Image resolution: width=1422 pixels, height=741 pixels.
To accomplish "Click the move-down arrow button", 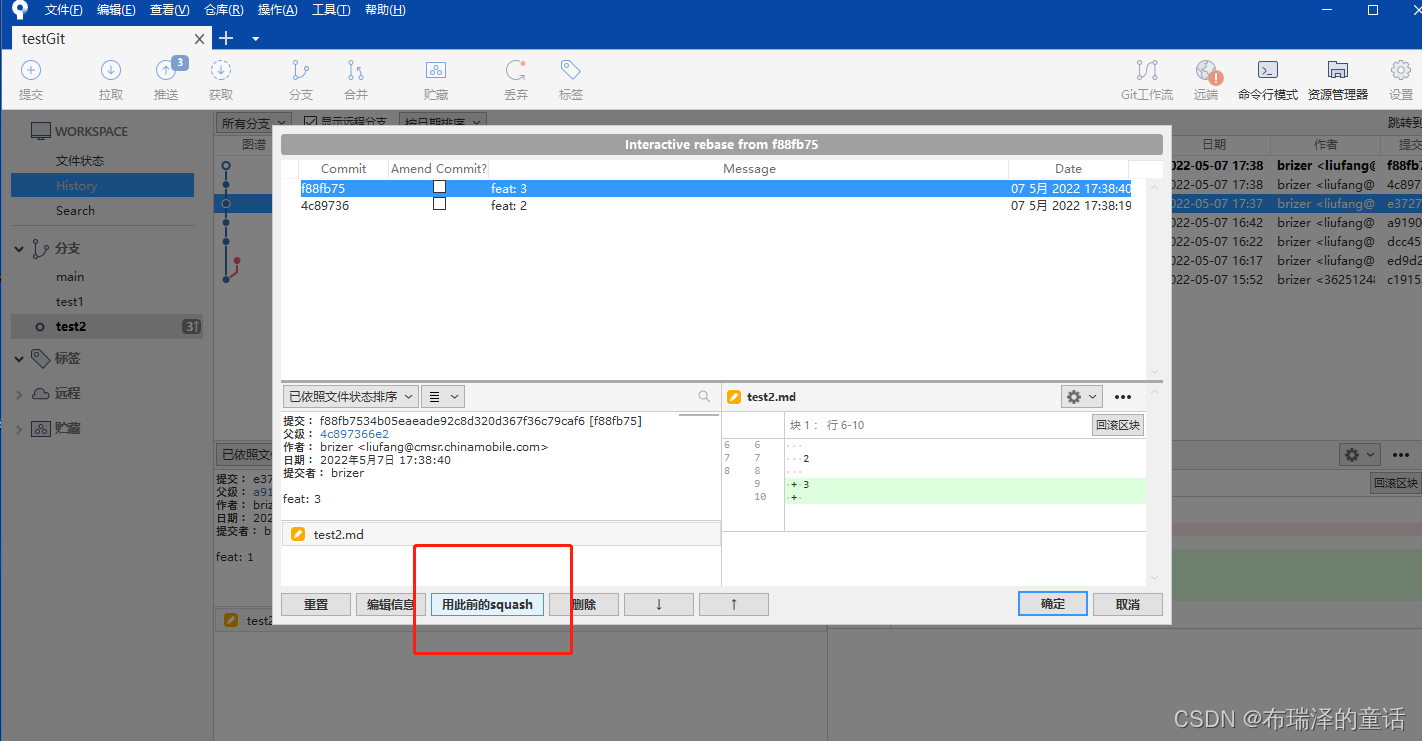I will (658, 604).
